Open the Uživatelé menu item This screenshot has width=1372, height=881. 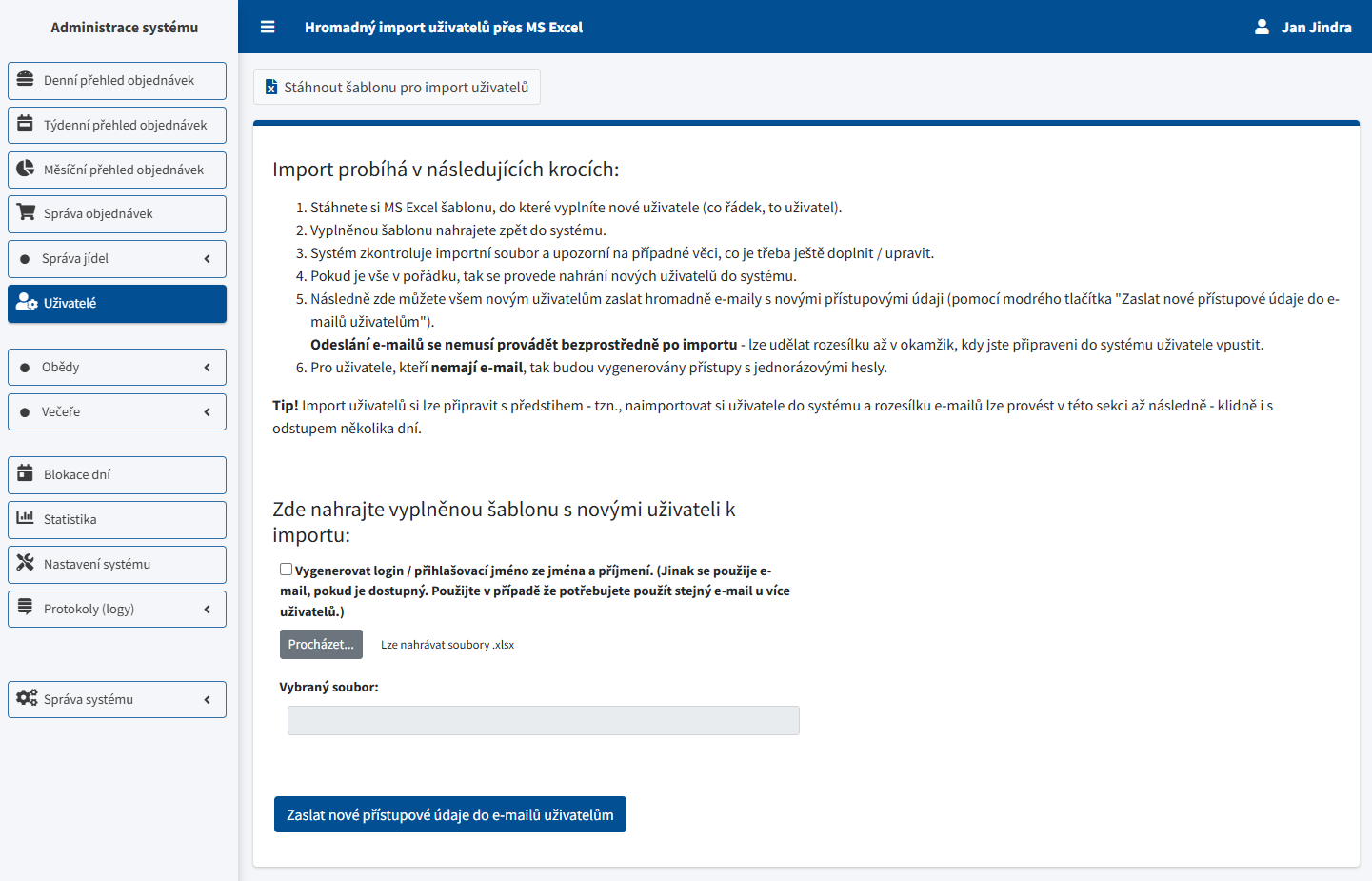pos(117,304)
